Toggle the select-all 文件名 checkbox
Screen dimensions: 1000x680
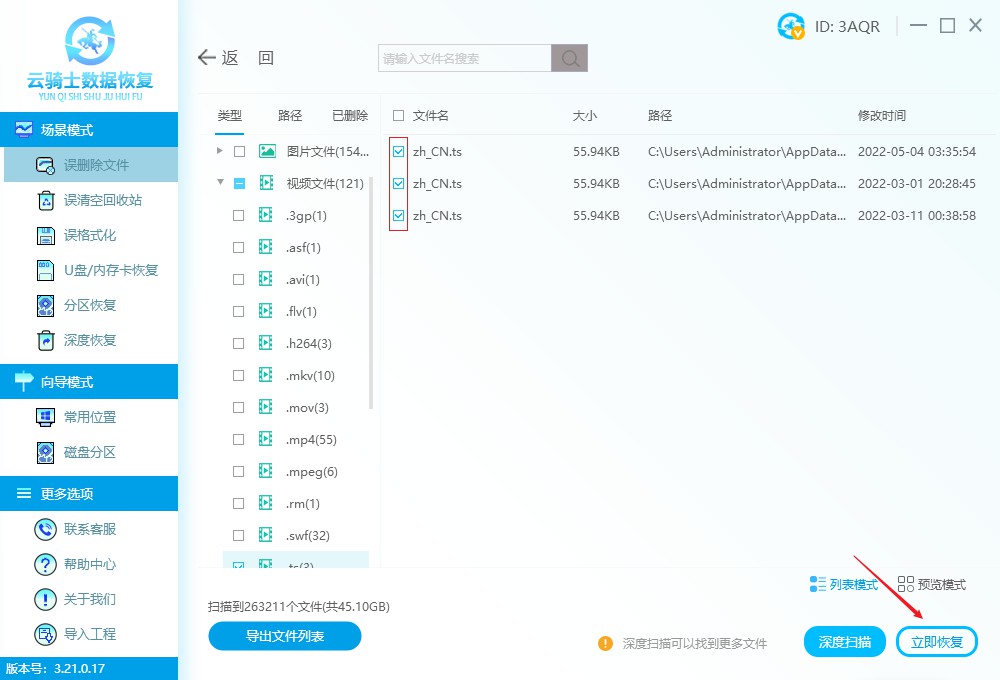click(399, 115)
